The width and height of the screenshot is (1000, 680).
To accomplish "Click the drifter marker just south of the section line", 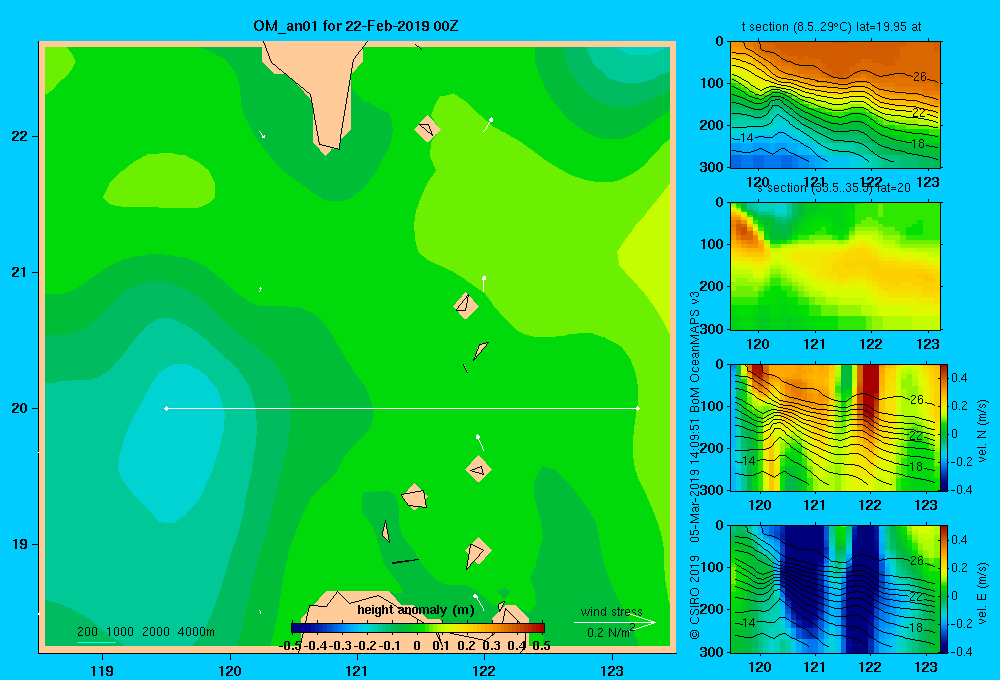I will pyautogui.click(x=480, y=441).
